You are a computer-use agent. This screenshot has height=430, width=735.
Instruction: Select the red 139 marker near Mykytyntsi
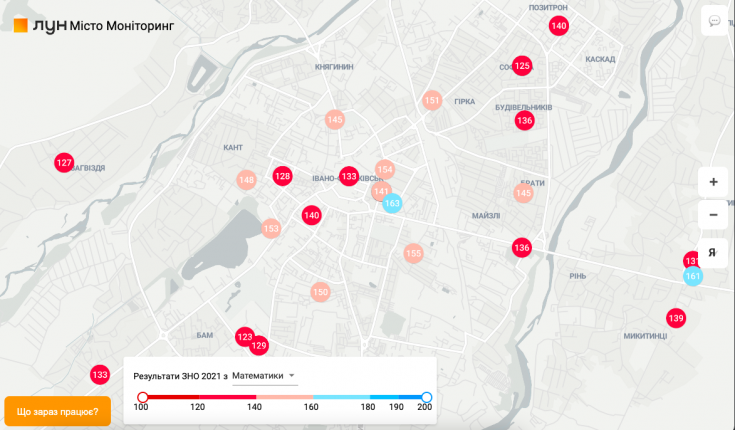pyautogui.click(x=676, y=319)
